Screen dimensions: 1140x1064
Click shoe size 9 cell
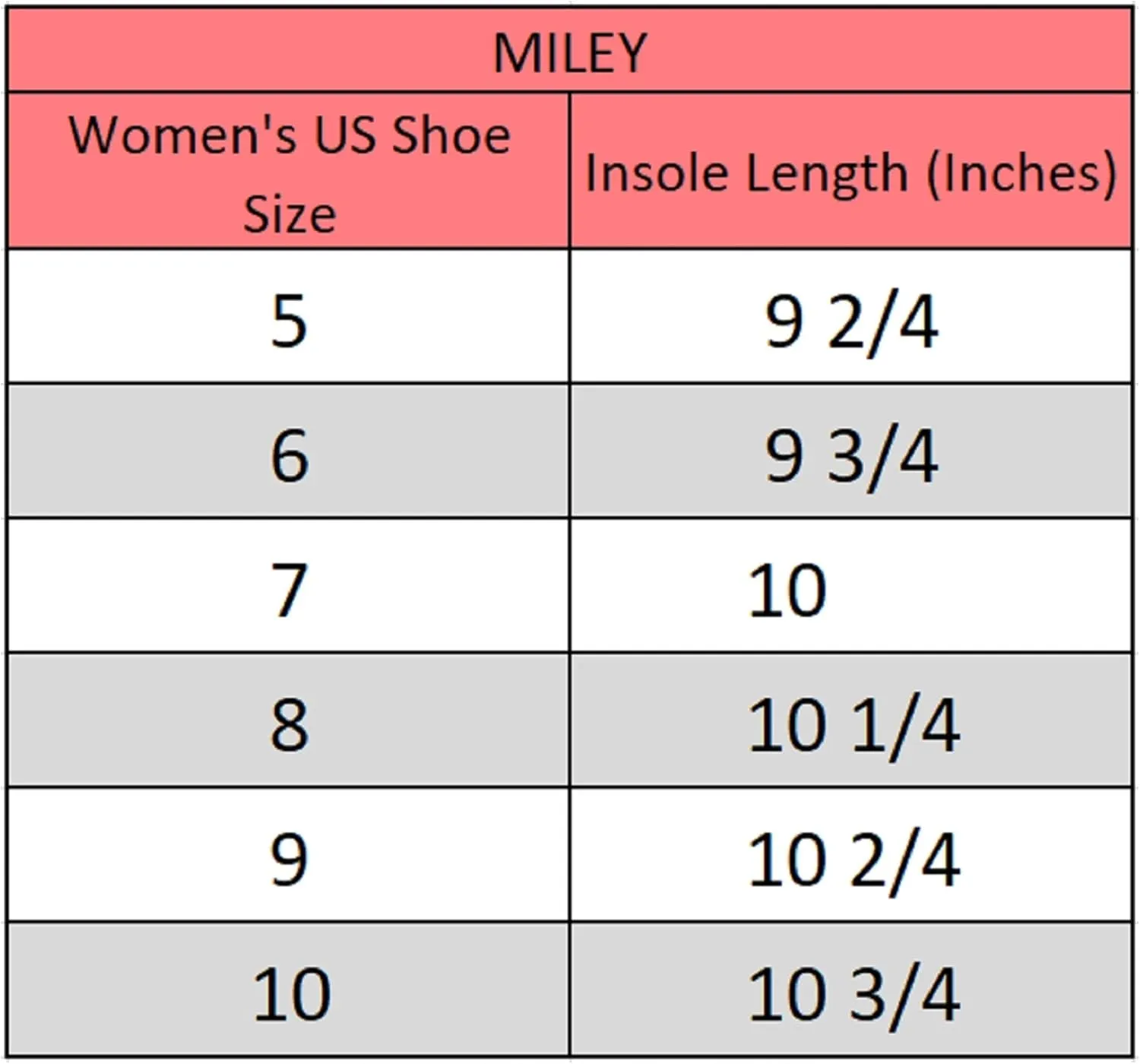(x=289, y=855)
